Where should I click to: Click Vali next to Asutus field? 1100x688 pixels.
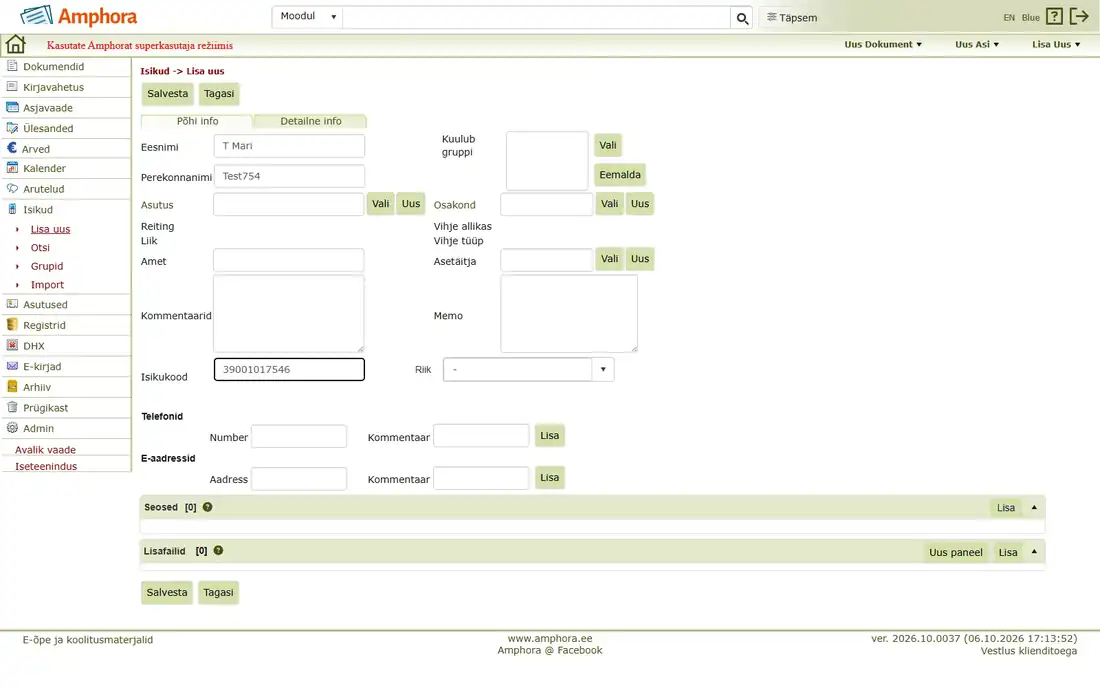point(380,204)
